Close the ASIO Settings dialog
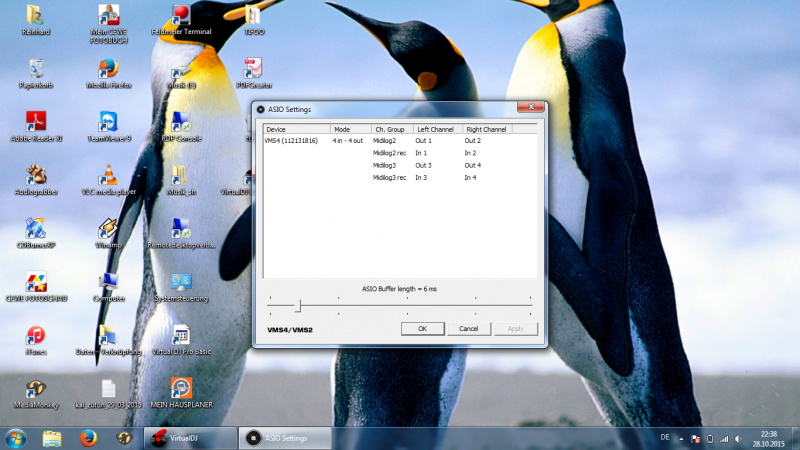 pyautogui.click(x=531, y=107)
